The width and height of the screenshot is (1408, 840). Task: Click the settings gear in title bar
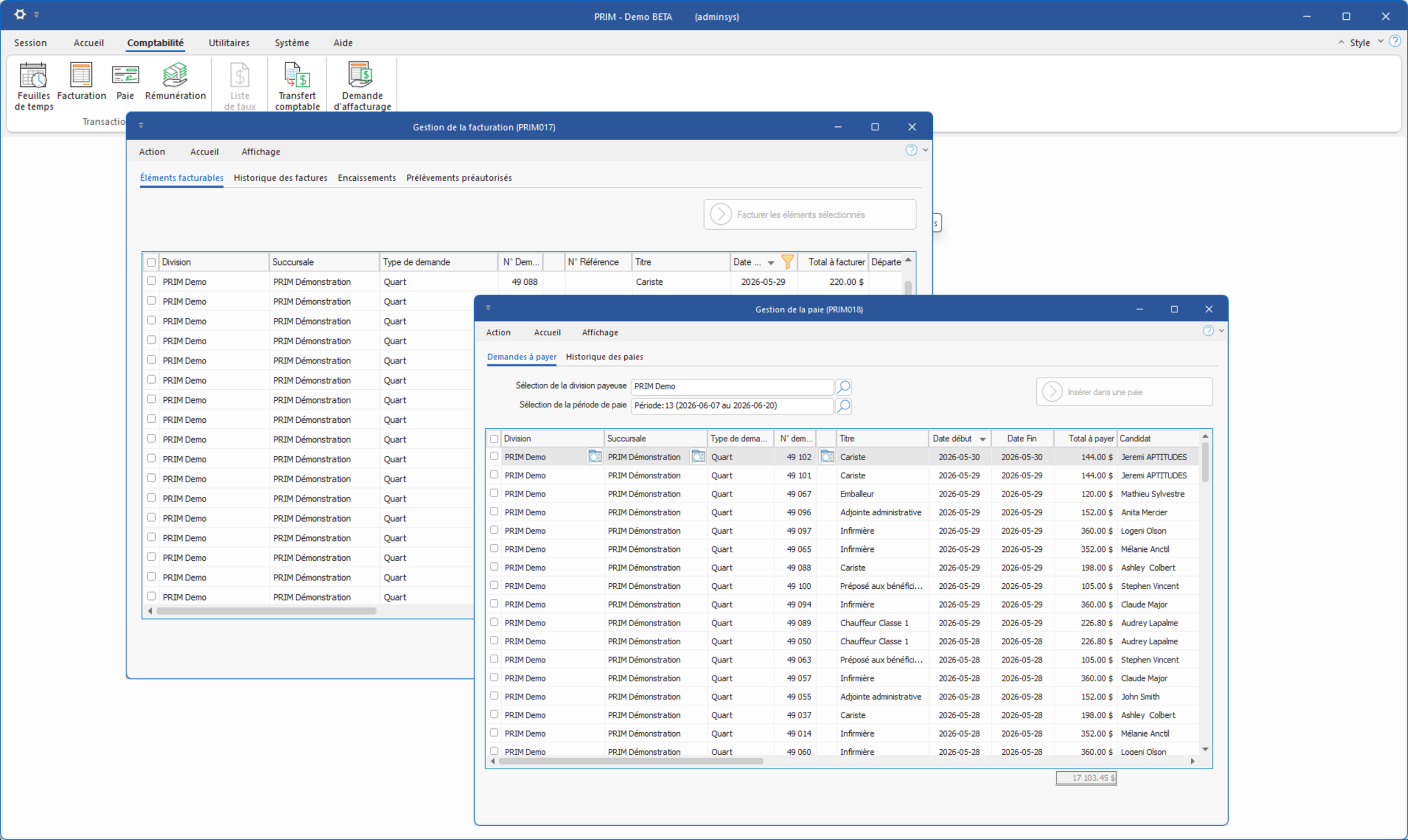pyautogui.click(x=20, y=14)
